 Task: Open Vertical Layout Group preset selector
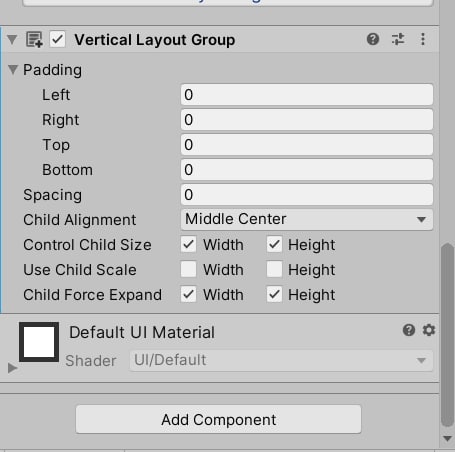(398, 39)
